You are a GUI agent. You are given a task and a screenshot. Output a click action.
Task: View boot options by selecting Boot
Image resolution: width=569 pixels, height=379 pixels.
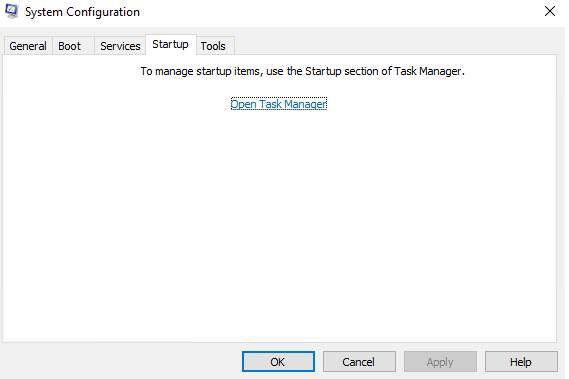coord(70,46)
